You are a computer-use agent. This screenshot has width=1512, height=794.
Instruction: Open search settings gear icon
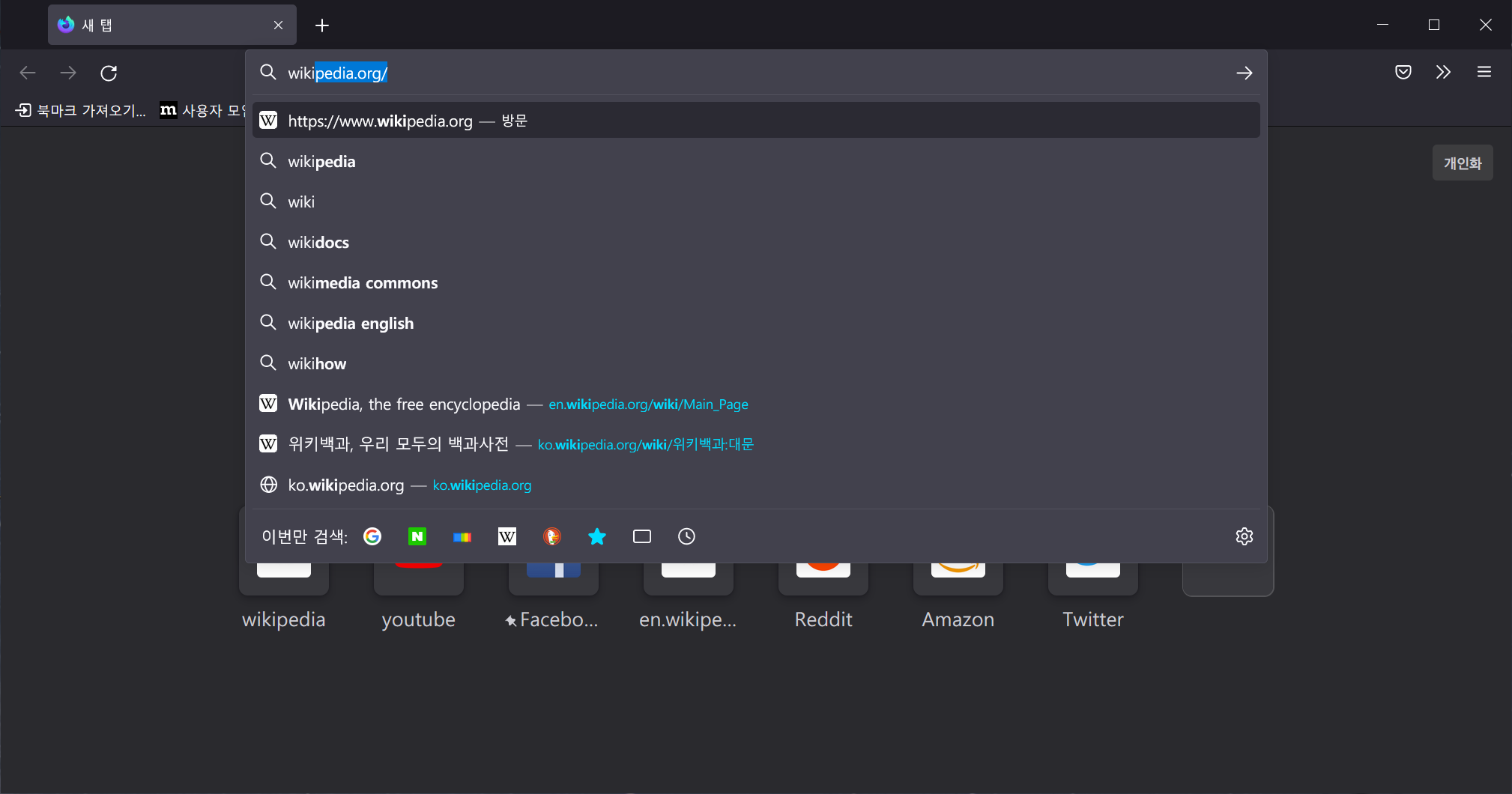tap(1244, 536)
